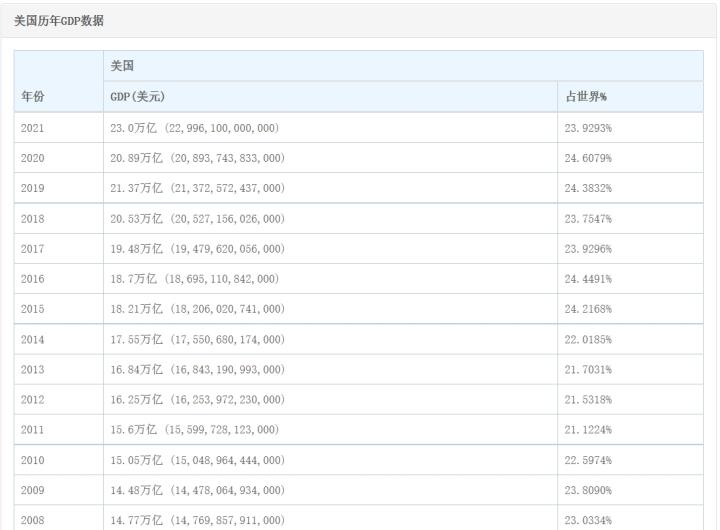Click the GDP(美元) column header
Screen dimensions: 720x530
[137, 97]
